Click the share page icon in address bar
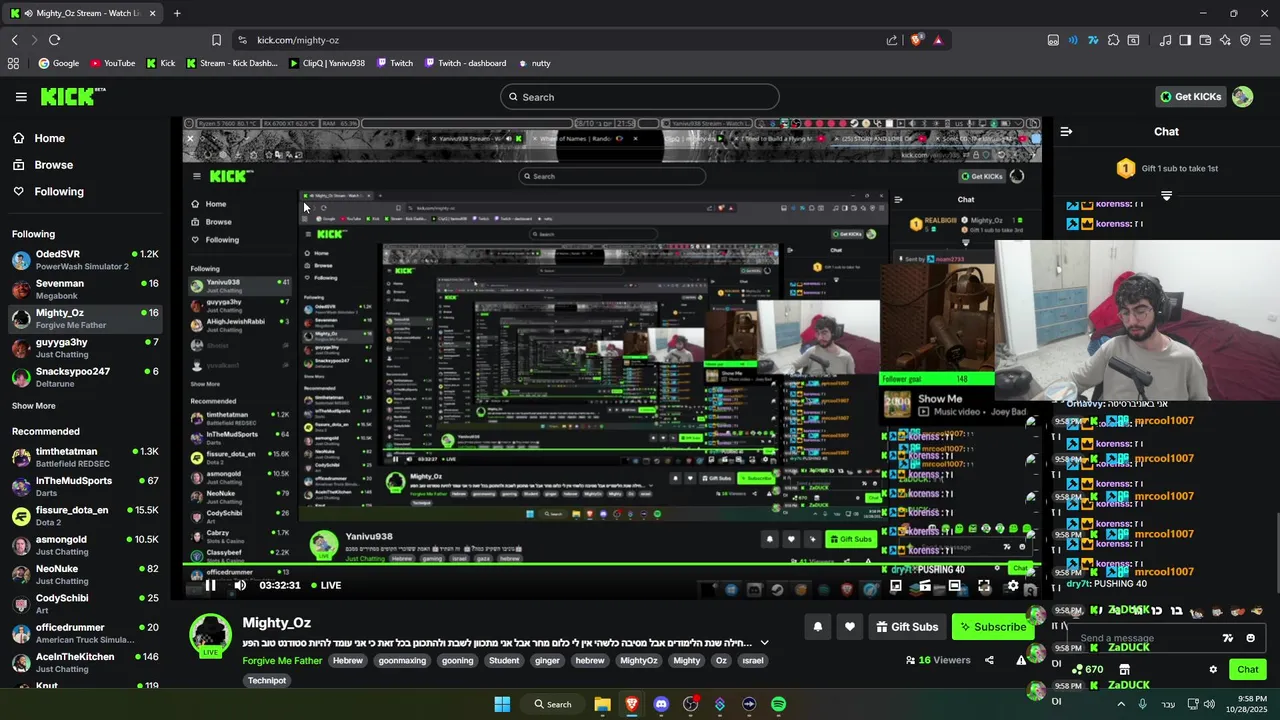Image resolution: width=1280 pixels, height=720 pixels. coord(892,40)
